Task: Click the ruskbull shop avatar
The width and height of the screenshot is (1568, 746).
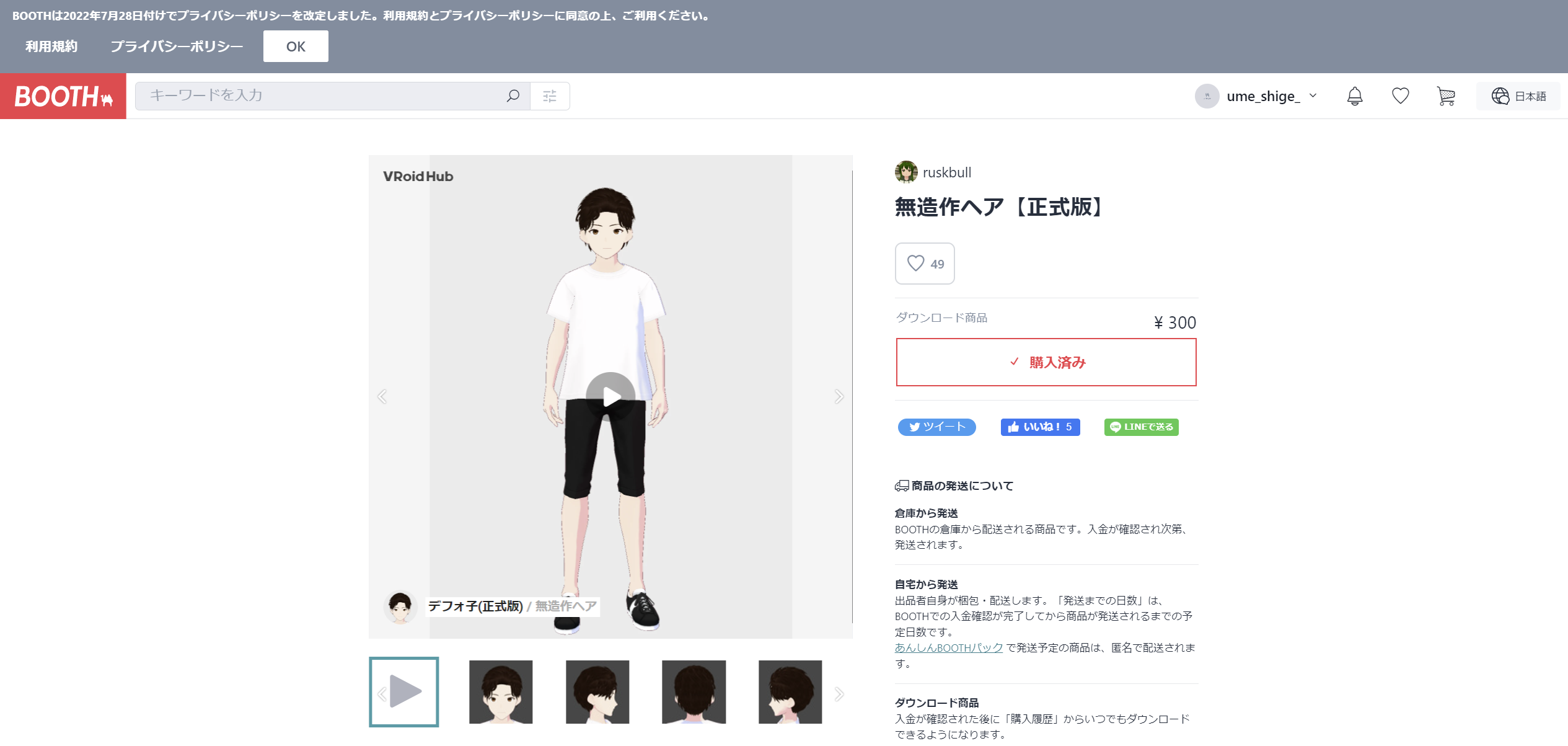Action: click(x=906, y=172)
